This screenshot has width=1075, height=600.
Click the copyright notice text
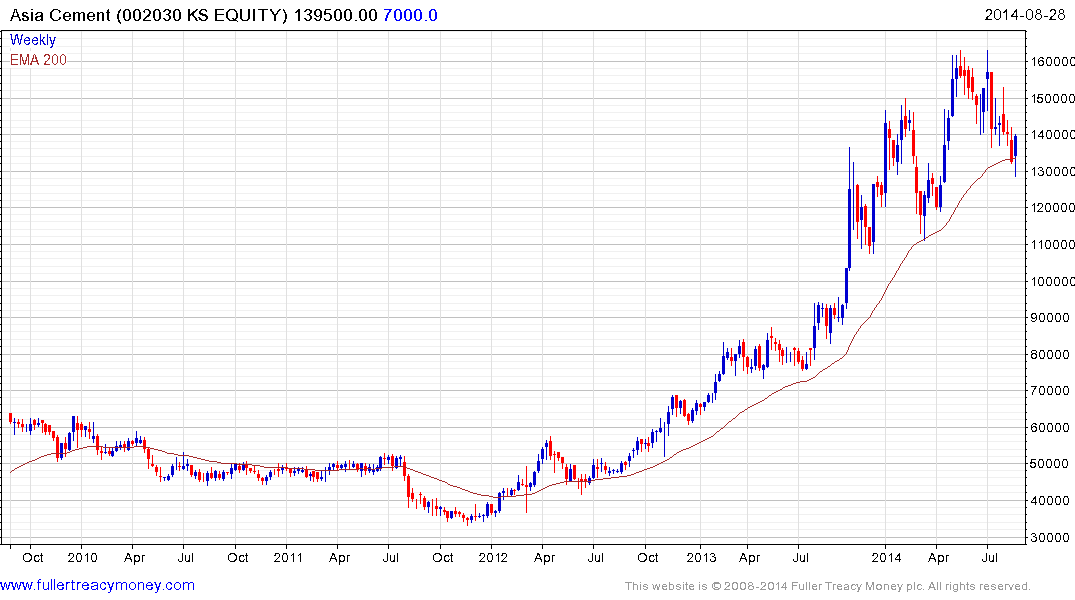click(828, 586)
